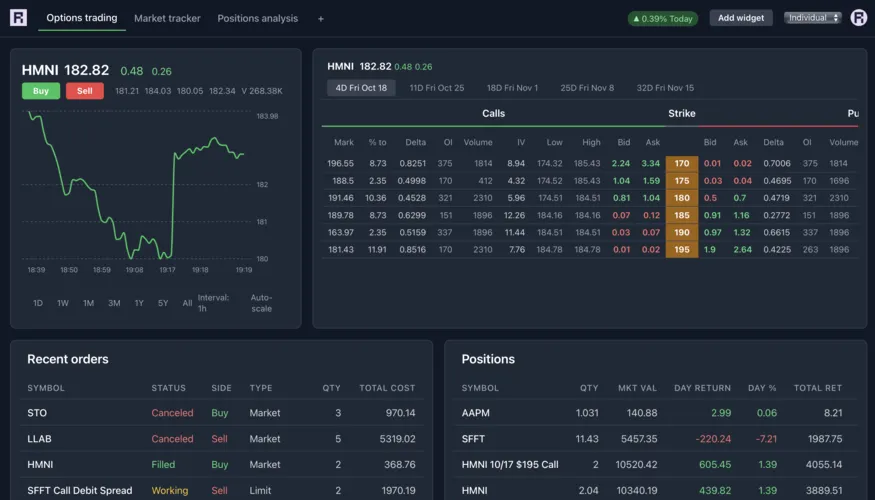Click the 185 strike price cell
Viewport: 875px width, 500px height.
(681, 215)
